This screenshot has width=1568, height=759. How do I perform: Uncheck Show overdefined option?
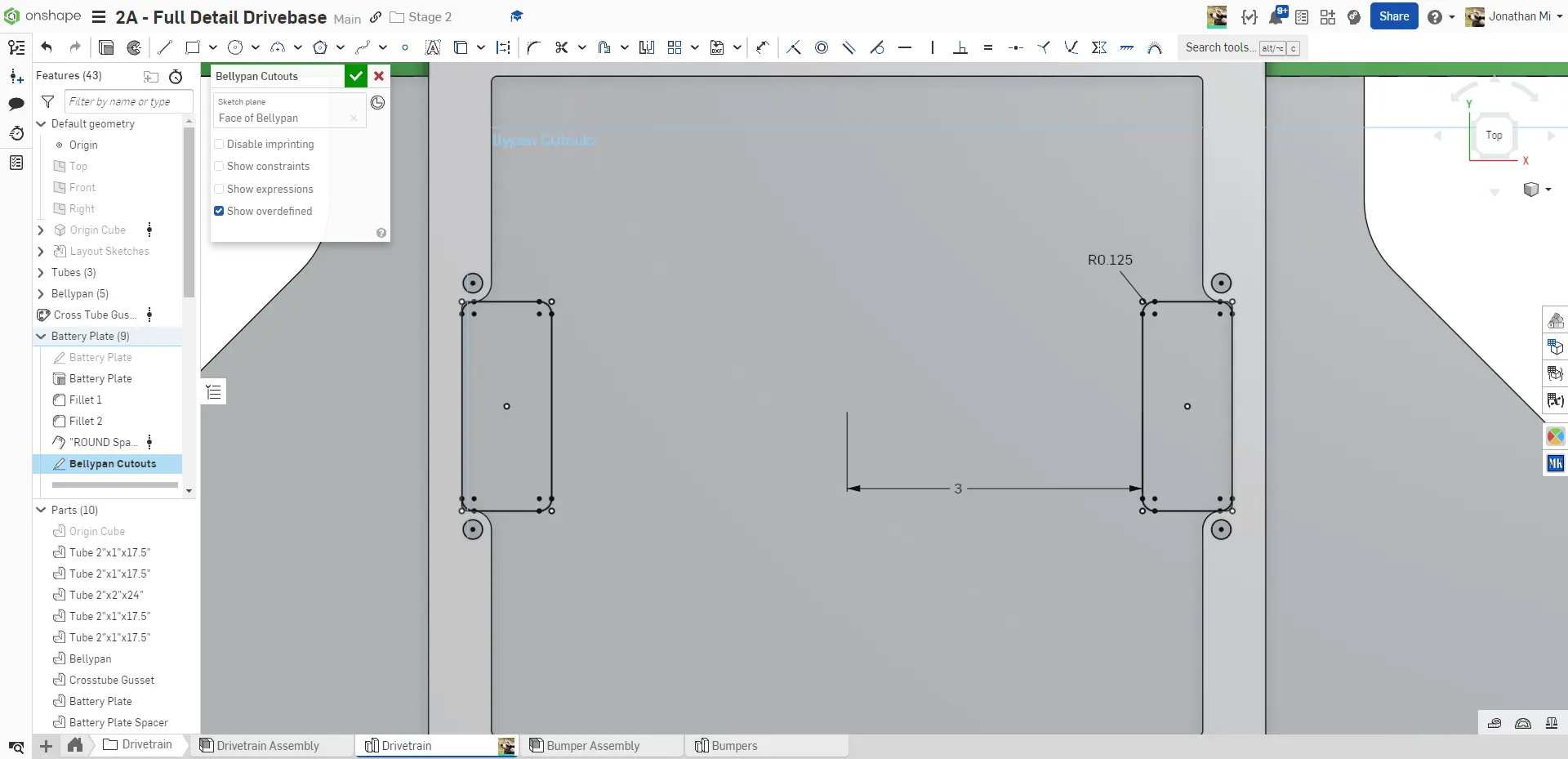(219, 211)
